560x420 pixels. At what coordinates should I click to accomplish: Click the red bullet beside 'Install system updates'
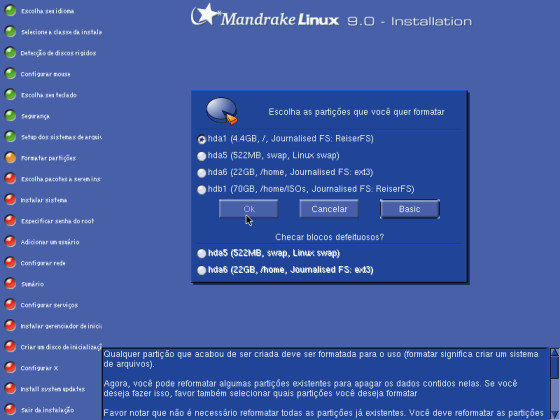tap(10, 389)
